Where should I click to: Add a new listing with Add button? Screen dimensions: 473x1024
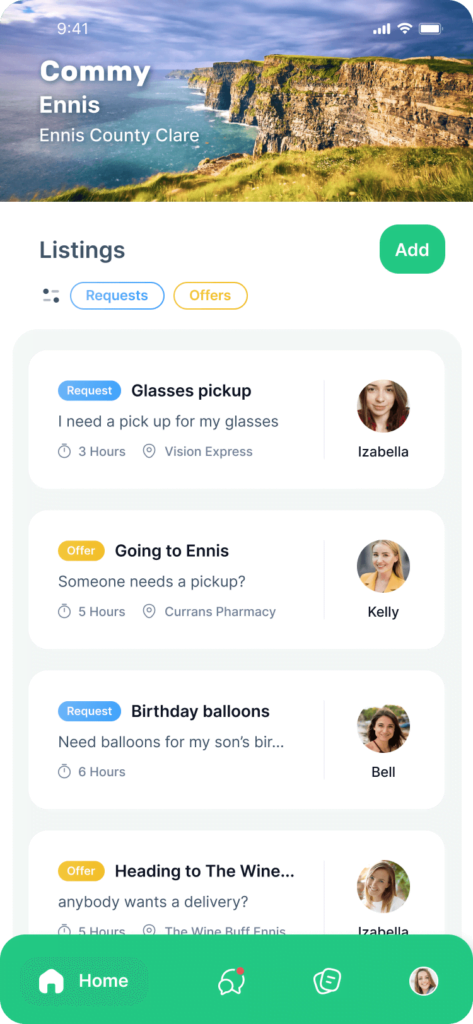point(412,249)
